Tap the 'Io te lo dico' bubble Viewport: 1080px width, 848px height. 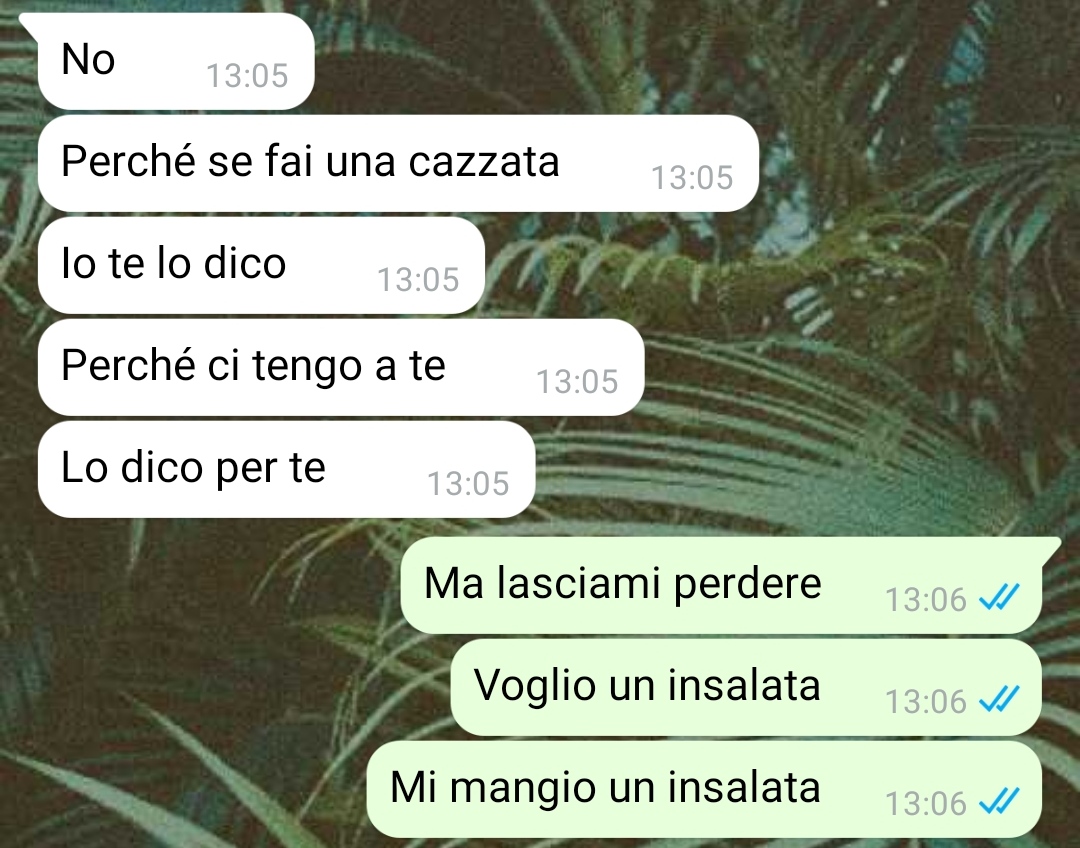(261, 265)
